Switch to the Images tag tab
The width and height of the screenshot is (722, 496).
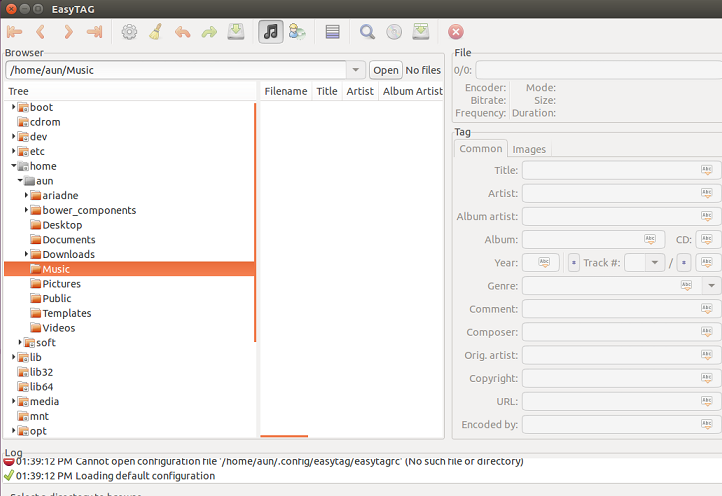click(529, 149)
